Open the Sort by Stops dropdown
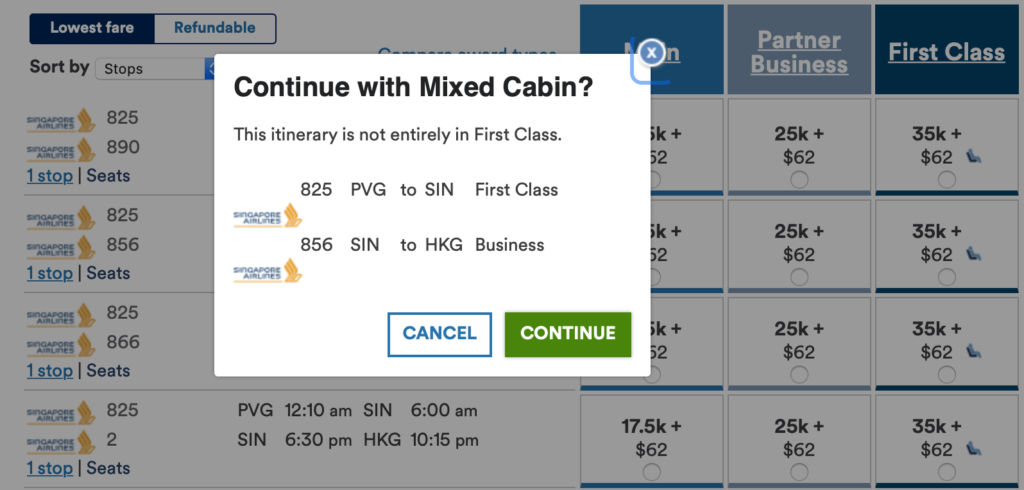This screenshot has width=1024, height=490. [155, 69]
